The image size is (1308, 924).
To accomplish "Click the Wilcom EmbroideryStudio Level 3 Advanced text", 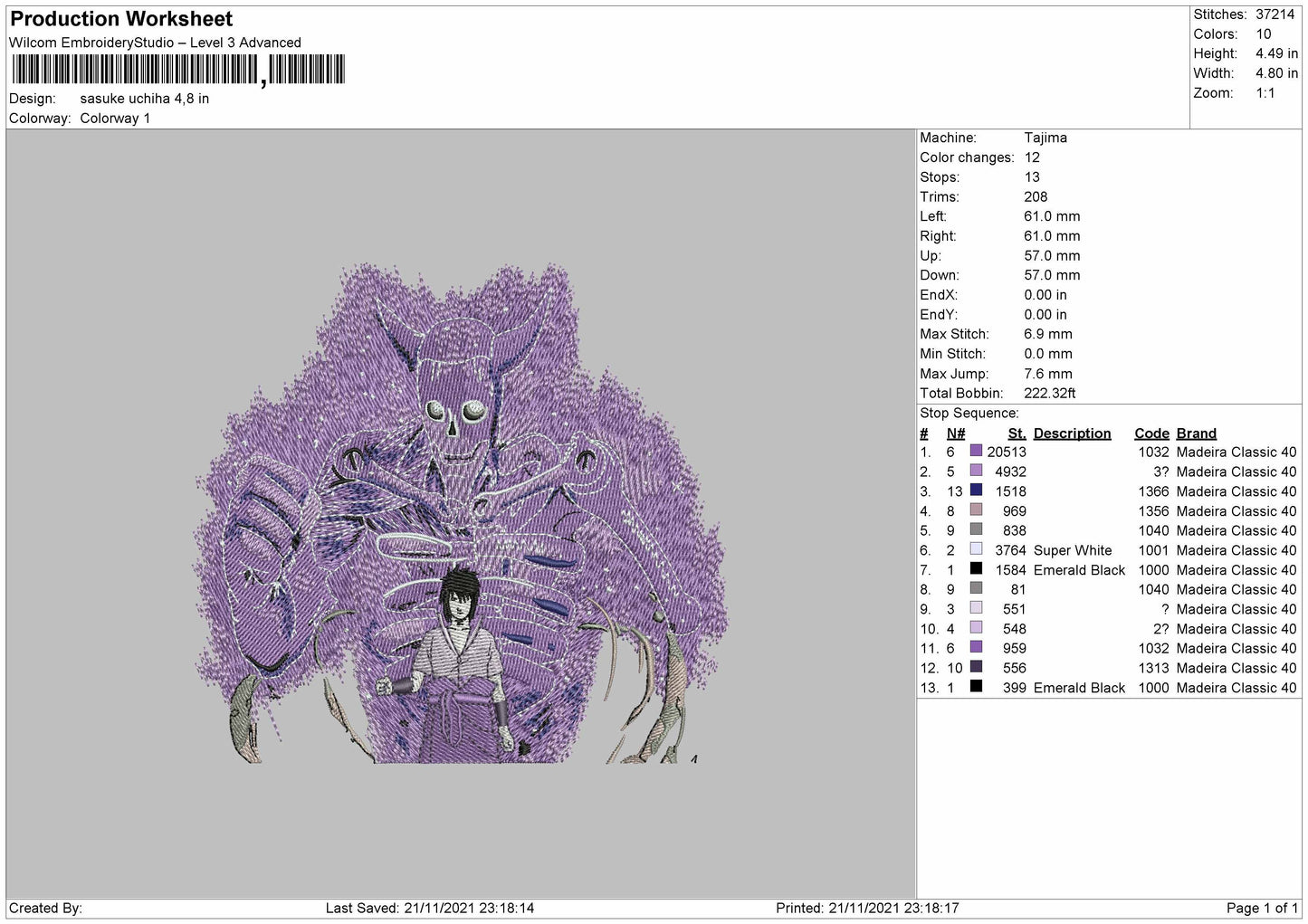I will click(x=155, y=43).
